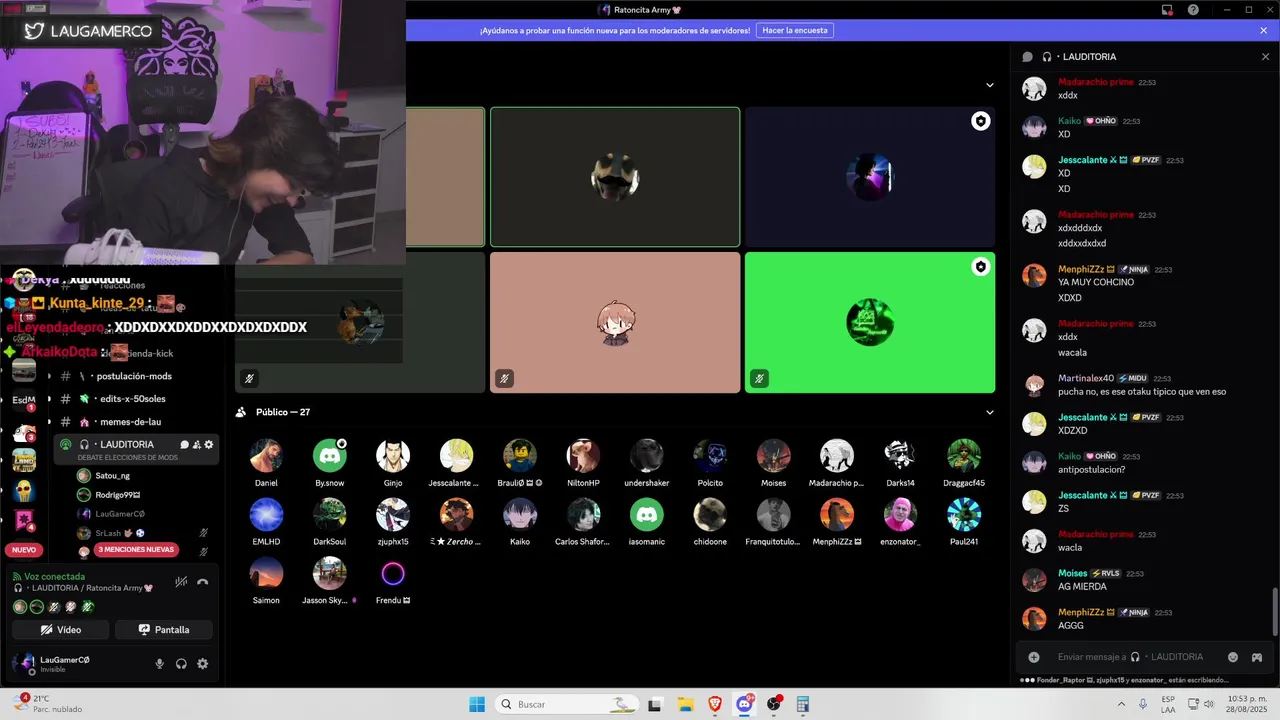Mute the microphone in user panel

pyautogui.click(x=159, y=663)
